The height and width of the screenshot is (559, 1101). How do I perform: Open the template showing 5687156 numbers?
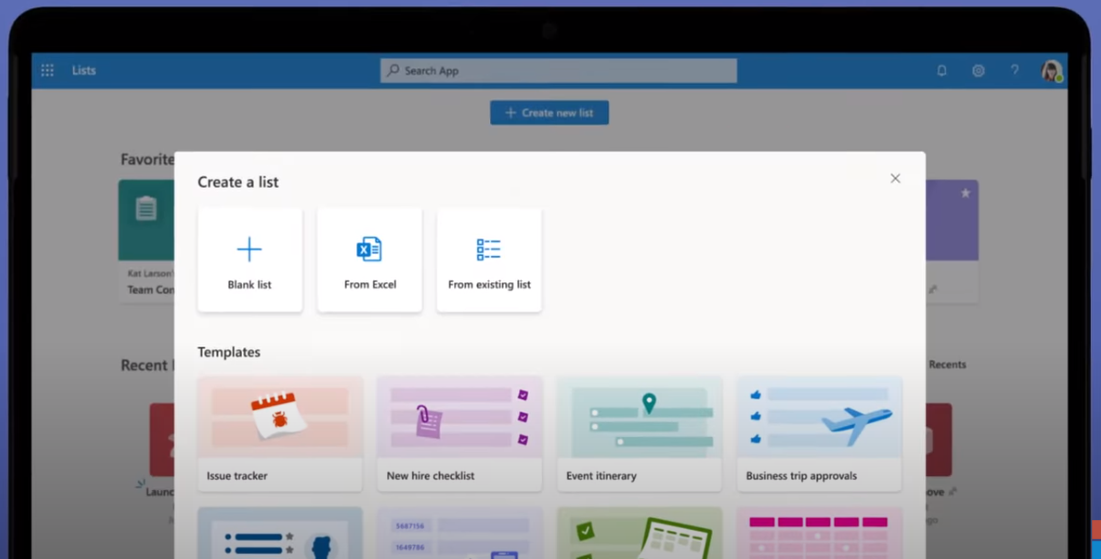460,533
